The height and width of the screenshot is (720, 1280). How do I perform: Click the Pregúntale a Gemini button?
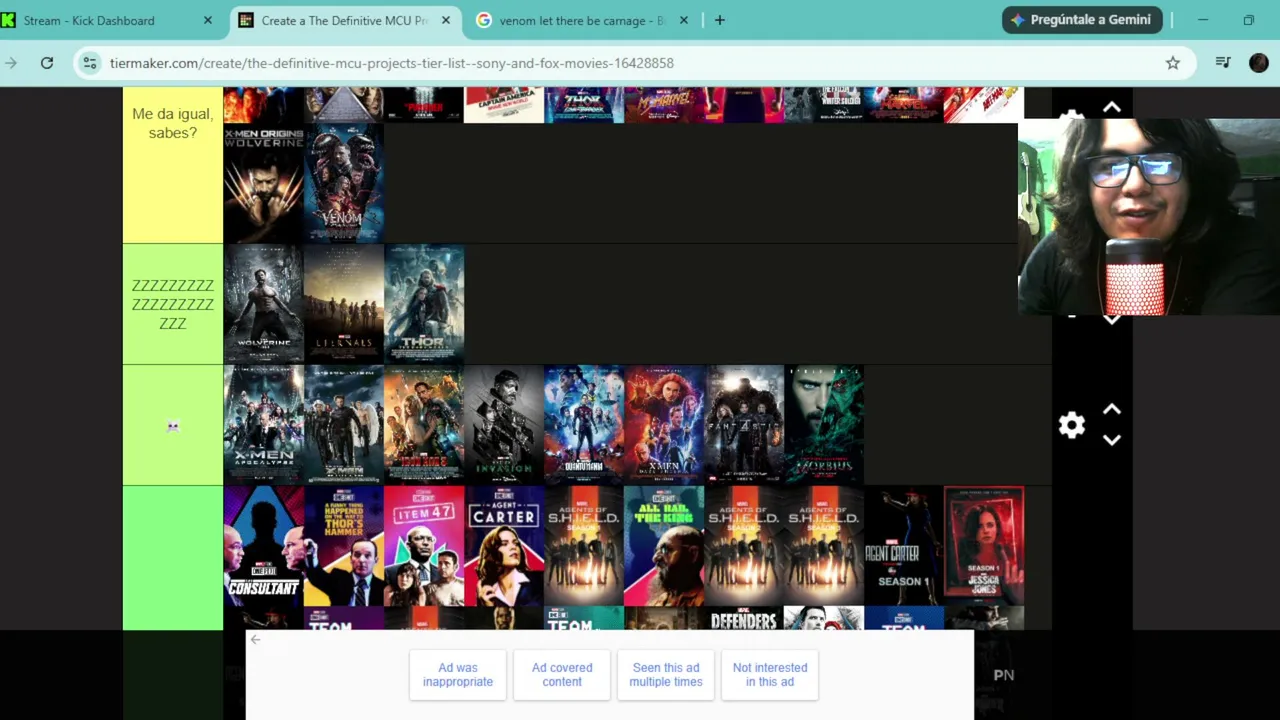[x=1082, y=20]
